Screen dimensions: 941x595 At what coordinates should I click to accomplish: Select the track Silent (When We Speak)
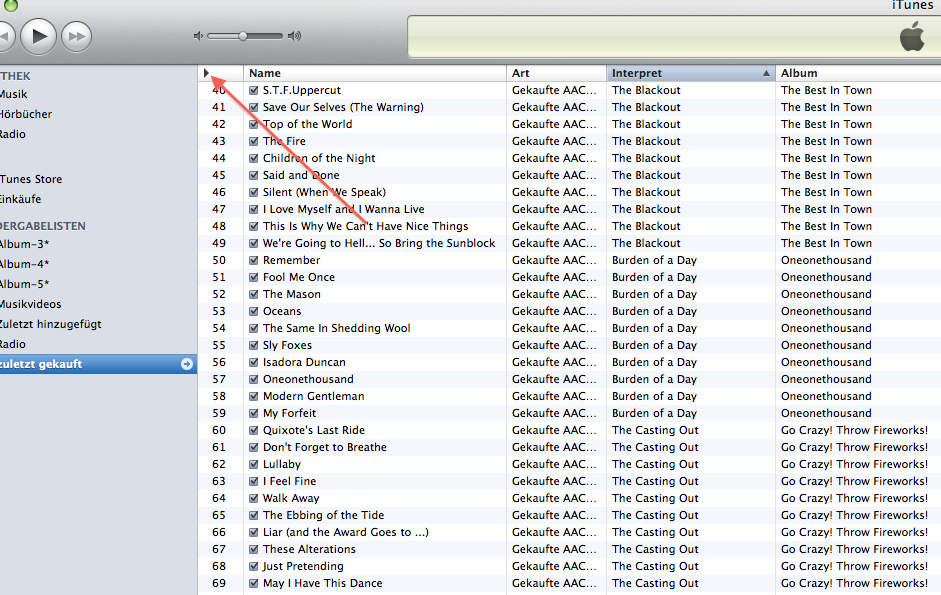[x=324, y=192]
